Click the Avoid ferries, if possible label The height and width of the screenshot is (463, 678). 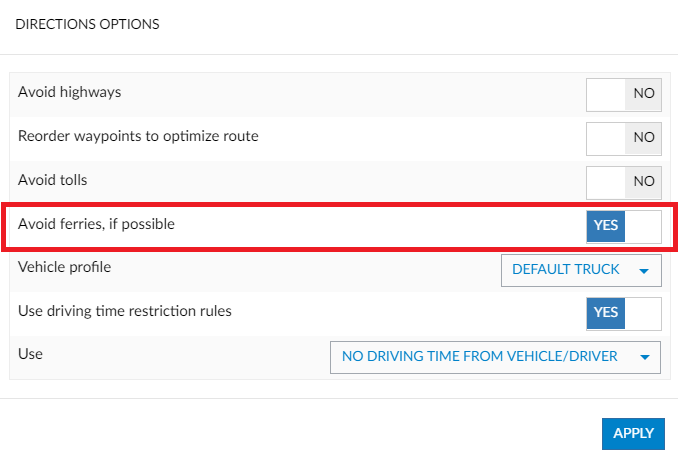point(96,224)
